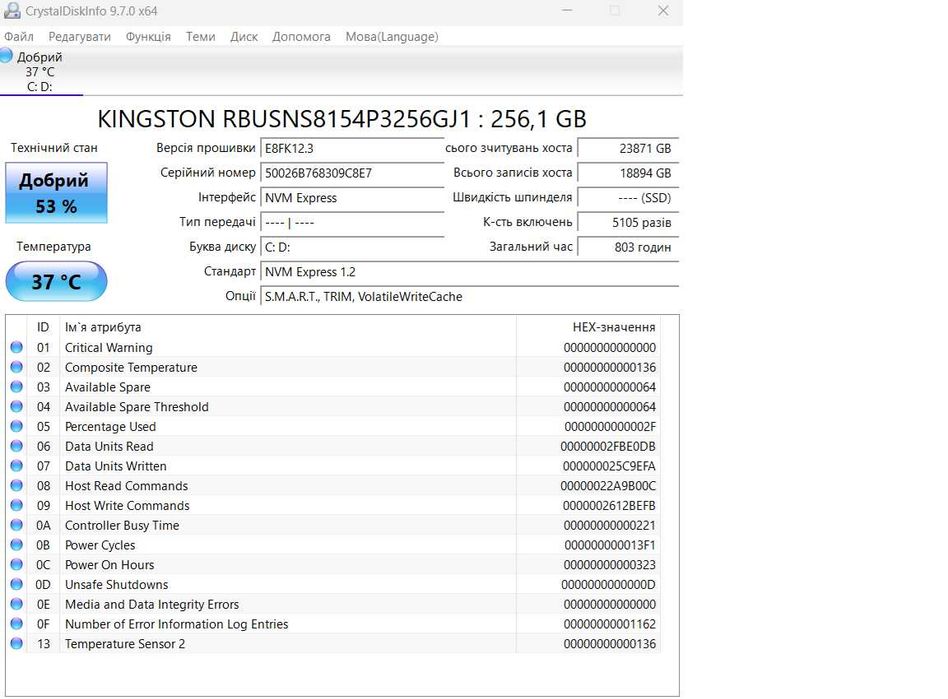The image size is (948, 699).
Task: Click status orb for Power Cycles row
Action: click(x=16, y=545)
